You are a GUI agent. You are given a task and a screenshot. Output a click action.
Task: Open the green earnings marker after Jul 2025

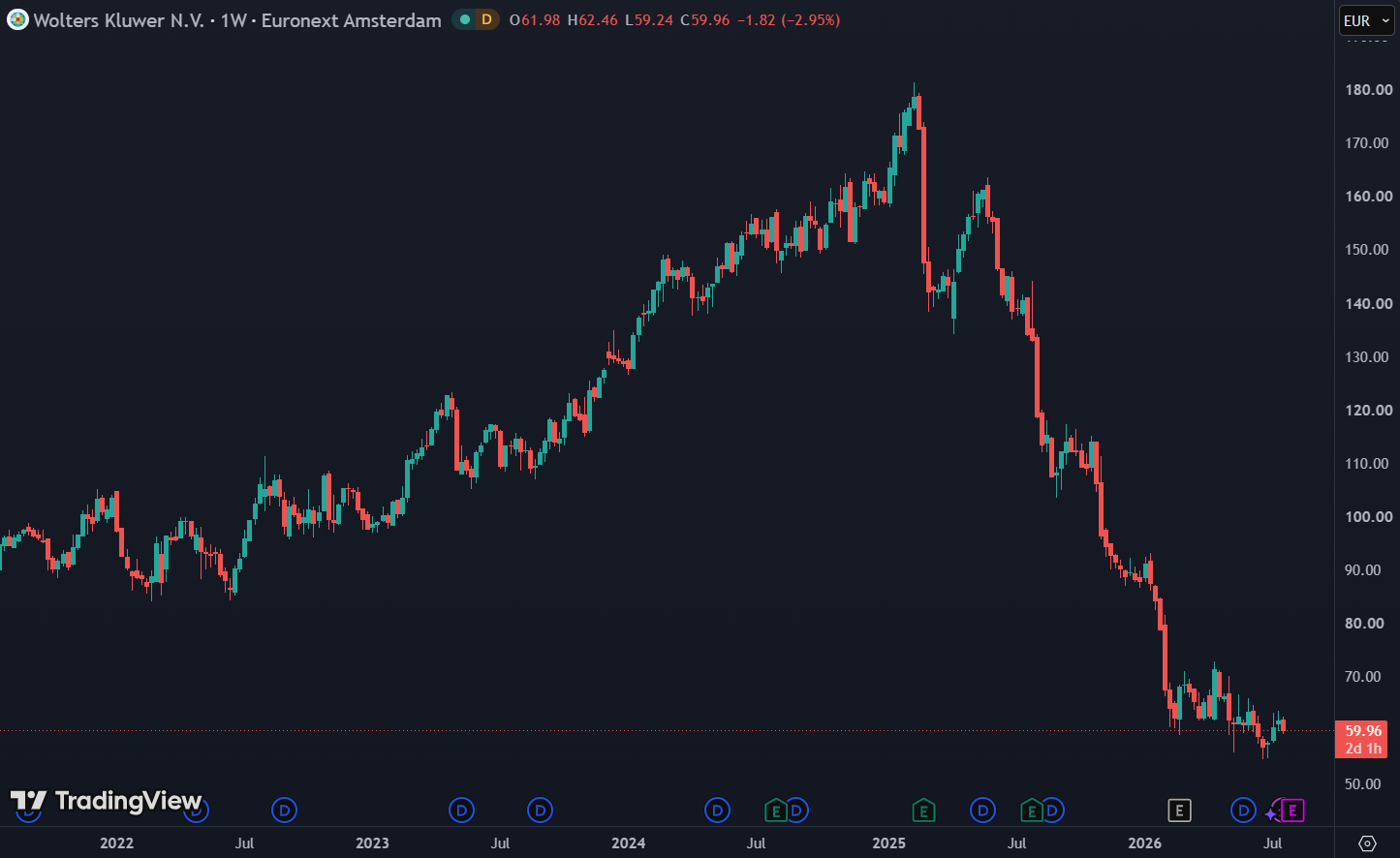1032,810
